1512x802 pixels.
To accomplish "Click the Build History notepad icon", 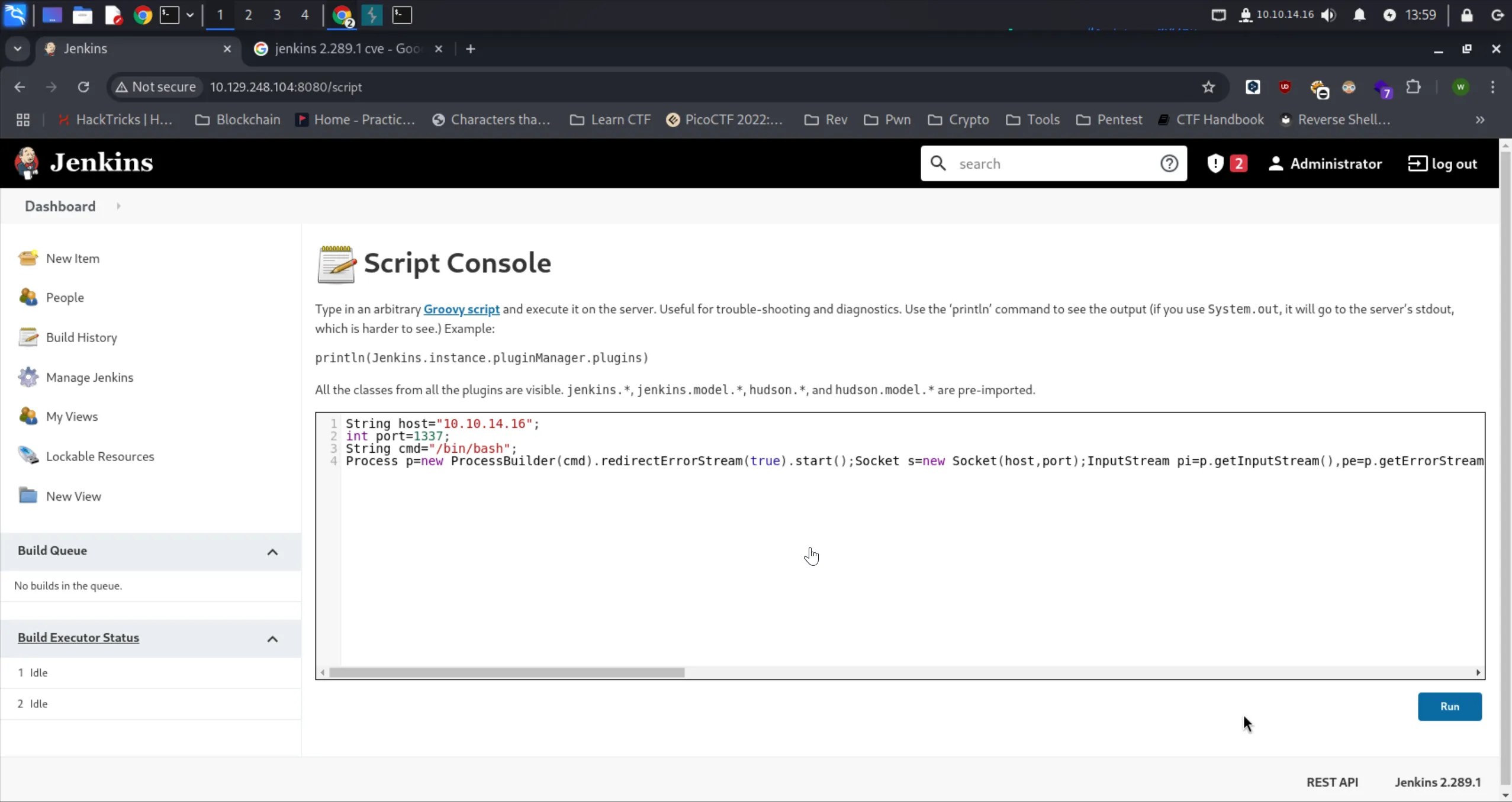I will (28, 337).
